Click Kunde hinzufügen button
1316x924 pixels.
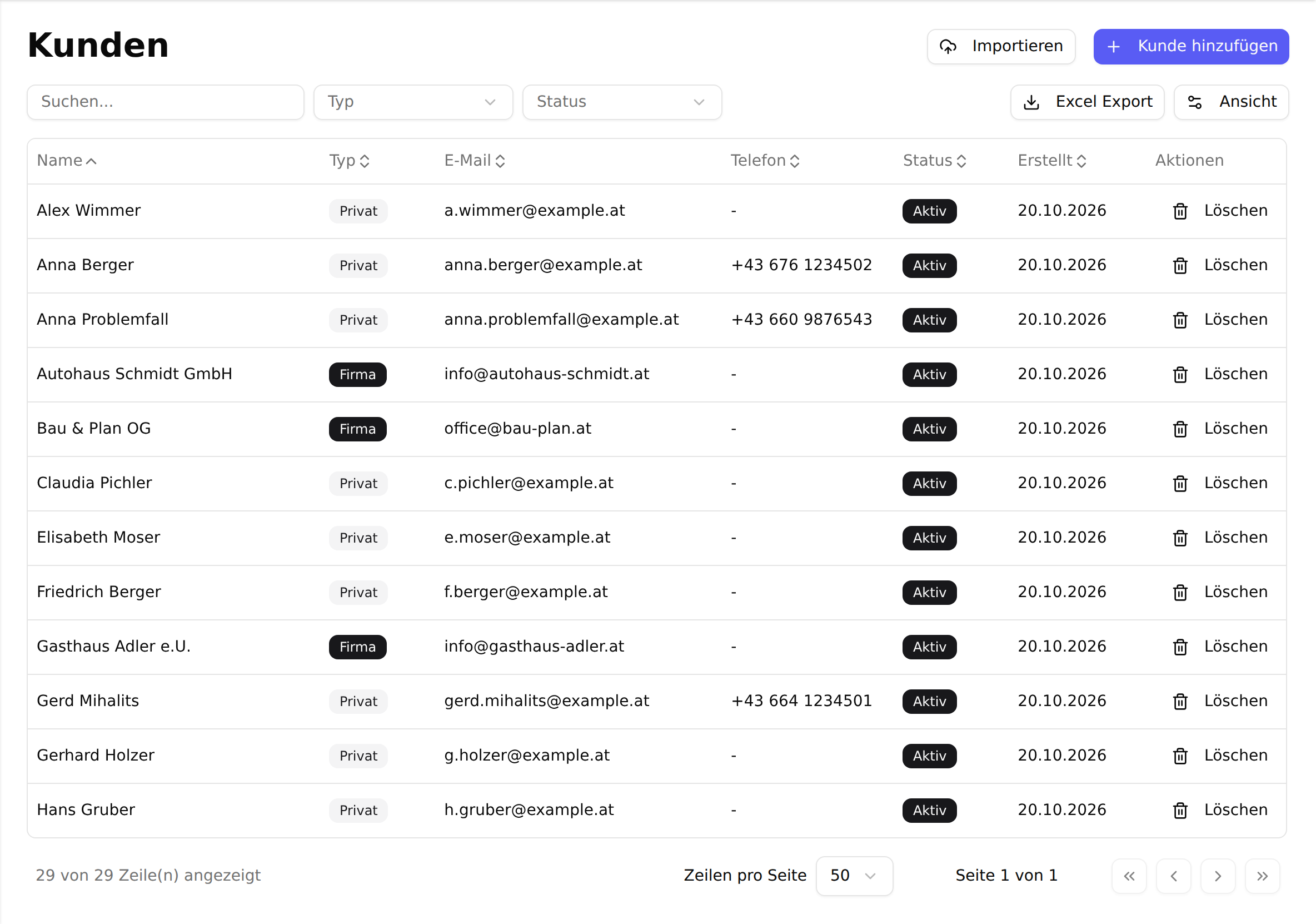click(1191, 47)
